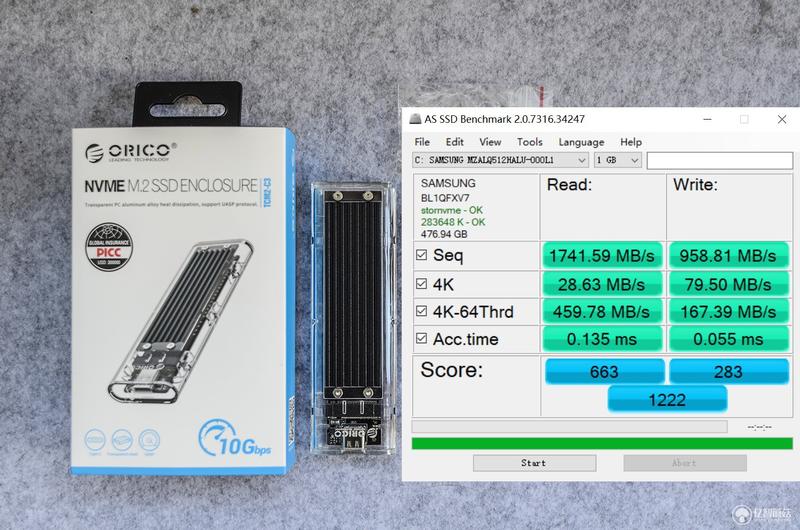Maximize the AS SSD Benchmark window
Screen dimensions: 800x530
point(744,119)
